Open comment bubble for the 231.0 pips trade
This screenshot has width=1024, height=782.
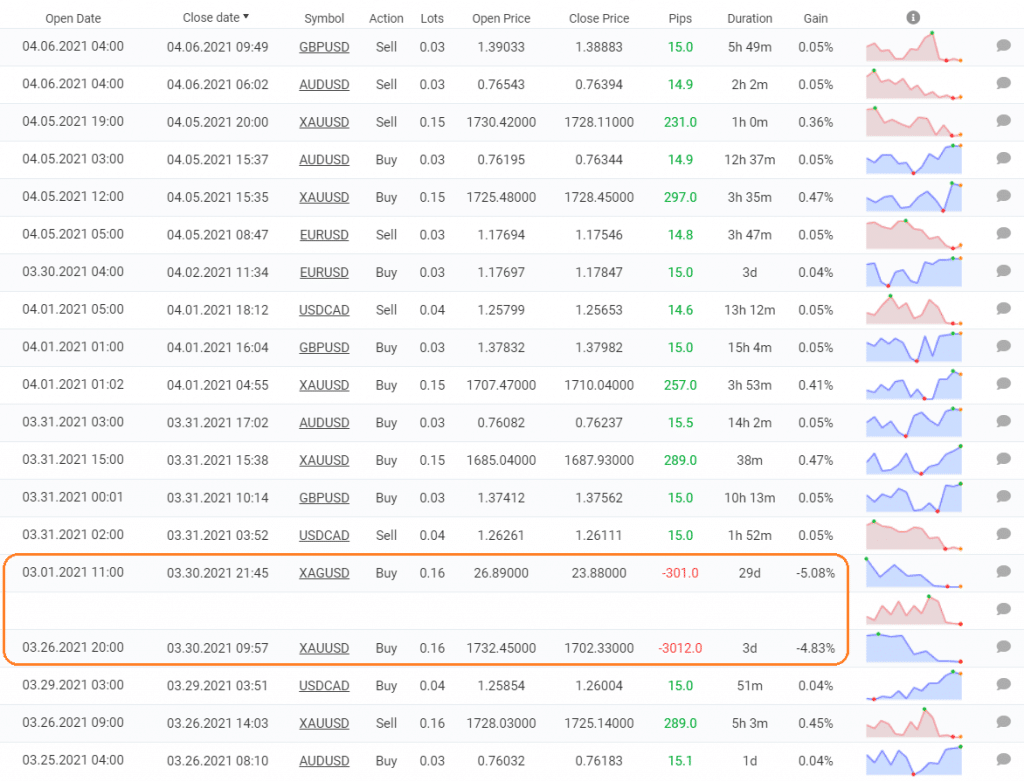(x=1004, y=122)
